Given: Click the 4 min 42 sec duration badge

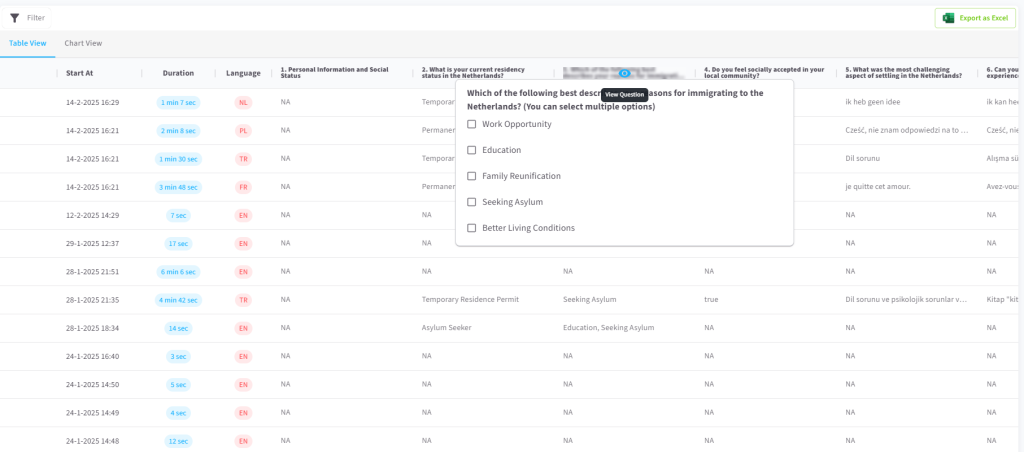Looking at the screenshot, I should (178, 300).
